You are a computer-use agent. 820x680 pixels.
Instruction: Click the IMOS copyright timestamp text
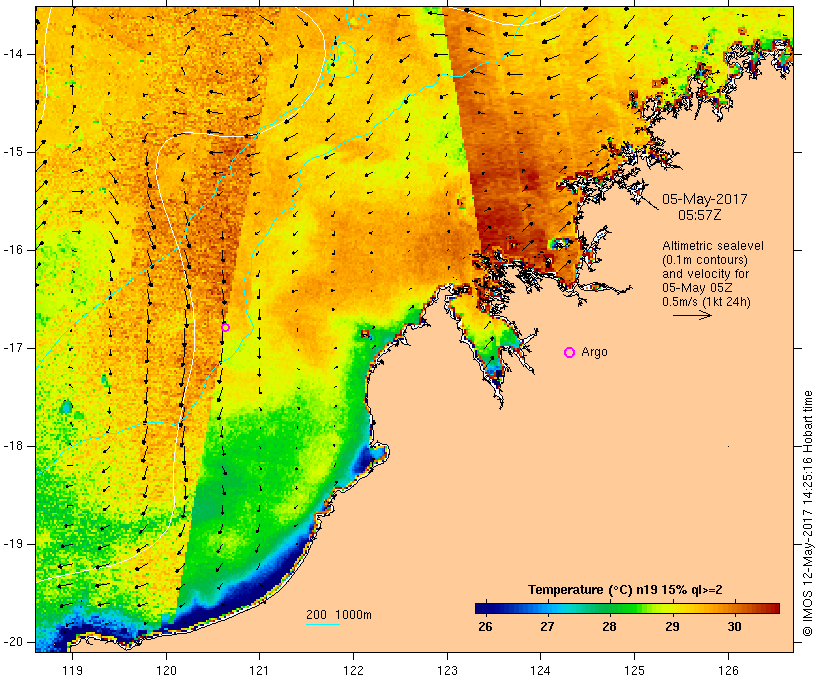click(808, 514)
